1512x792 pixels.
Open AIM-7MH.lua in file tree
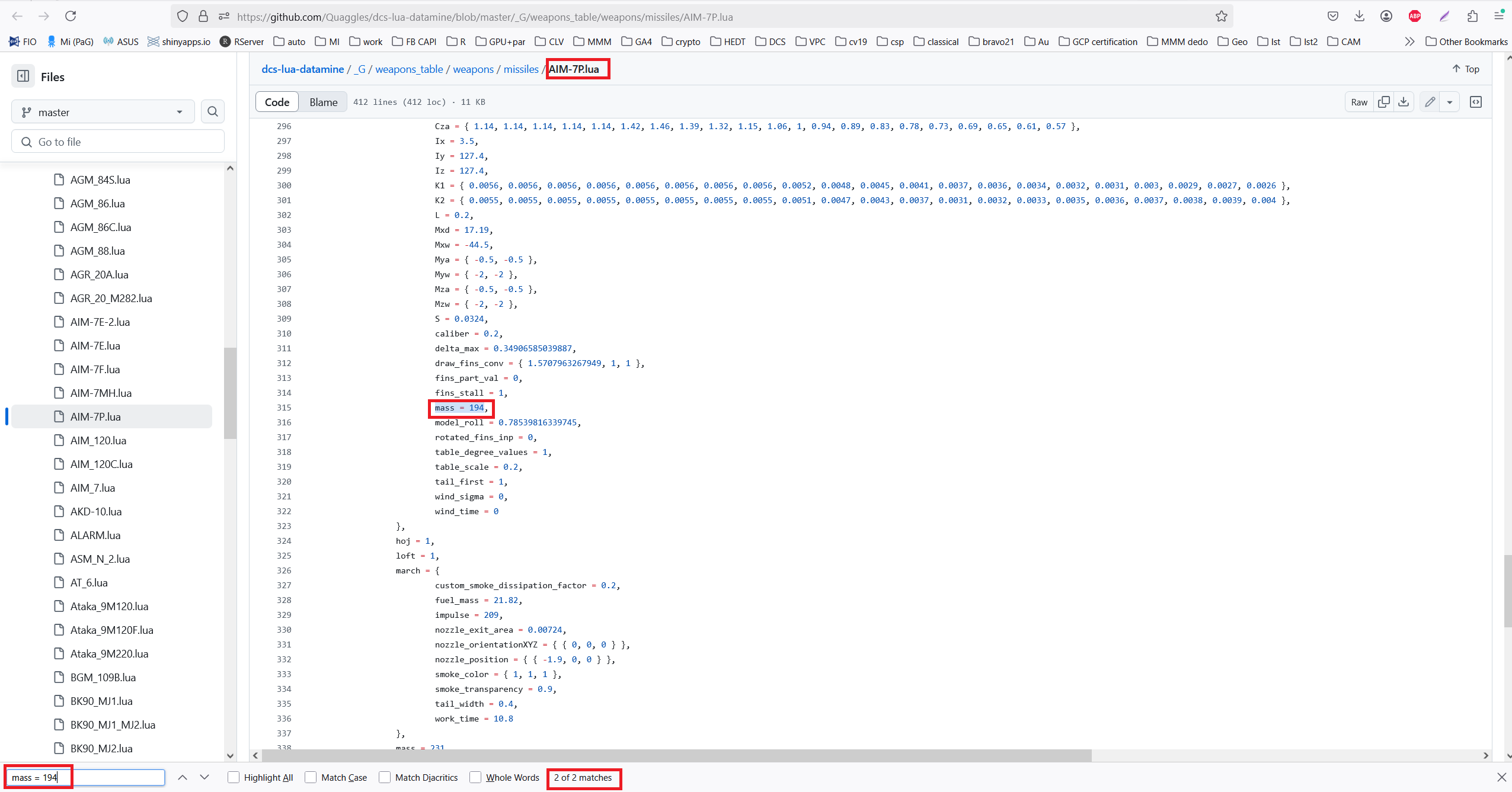point(101,393)
